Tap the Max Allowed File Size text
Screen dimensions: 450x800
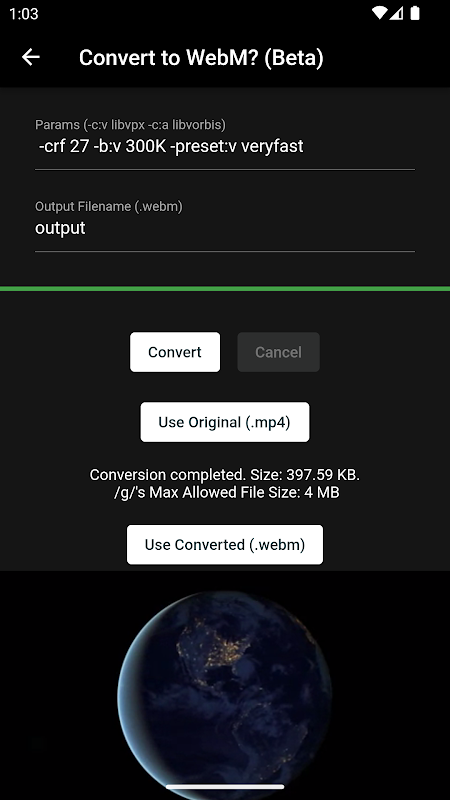(x=227, y=493)
